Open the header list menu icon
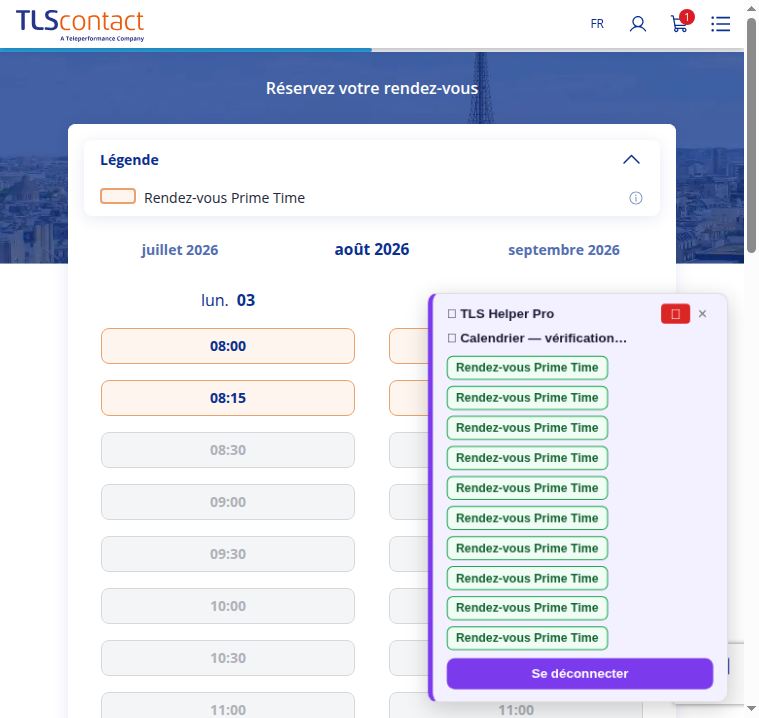759x718 pixels. [x=720, y=24]
